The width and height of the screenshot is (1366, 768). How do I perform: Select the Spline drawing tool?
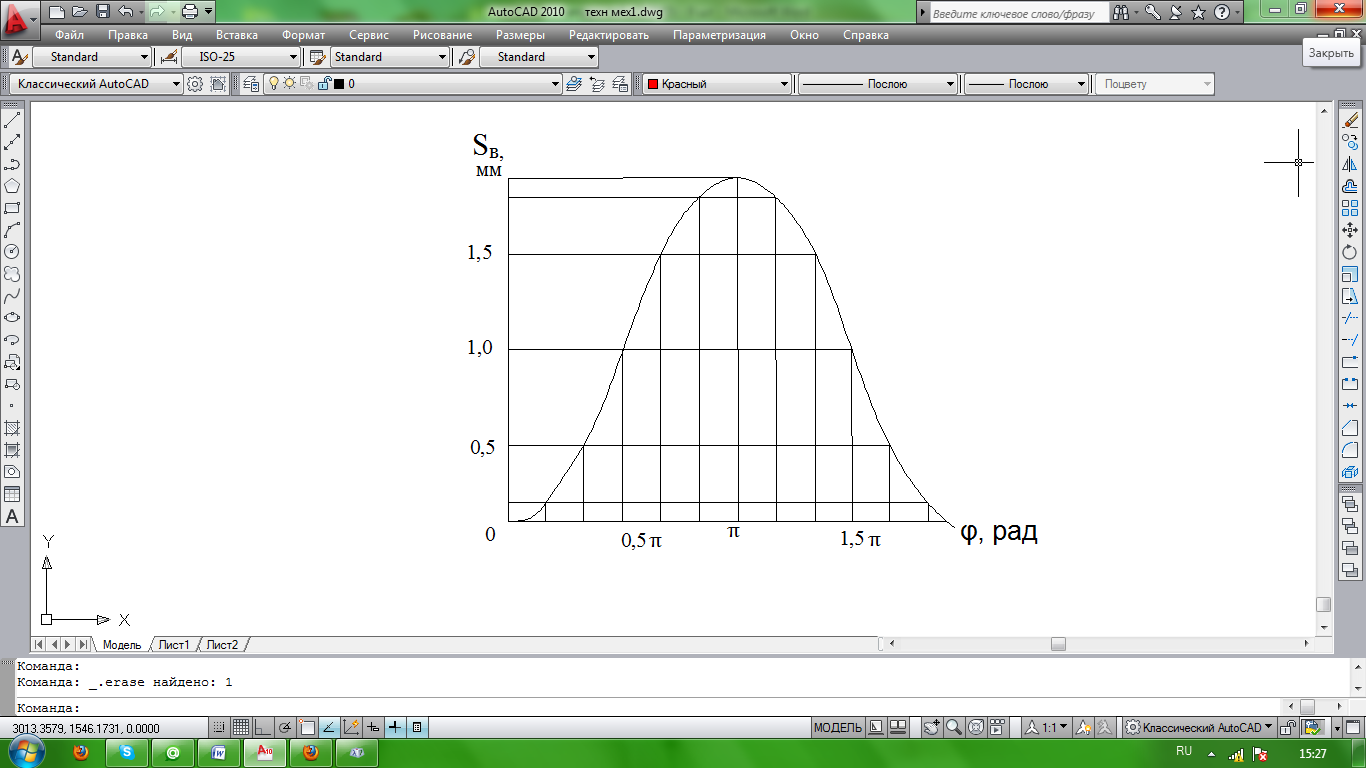[x=13, y=296]
